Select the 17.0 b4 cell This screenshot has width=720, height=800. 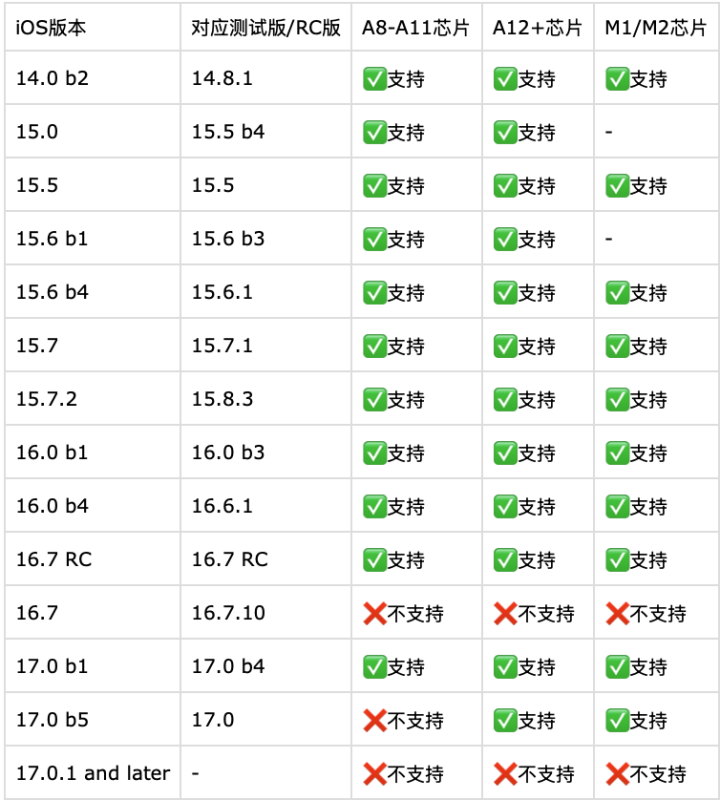point(265,666)
